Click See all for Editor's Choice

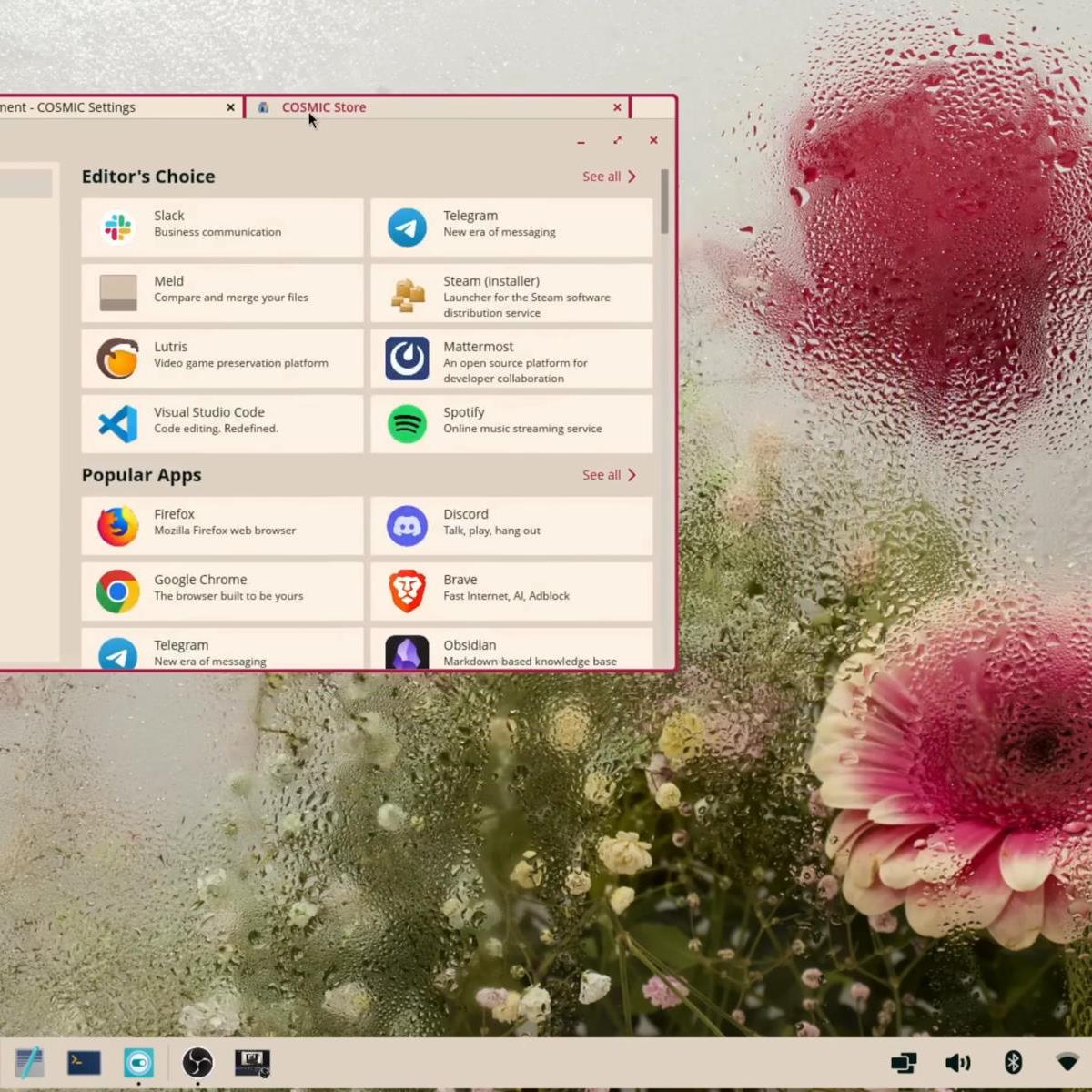(609, 177)
